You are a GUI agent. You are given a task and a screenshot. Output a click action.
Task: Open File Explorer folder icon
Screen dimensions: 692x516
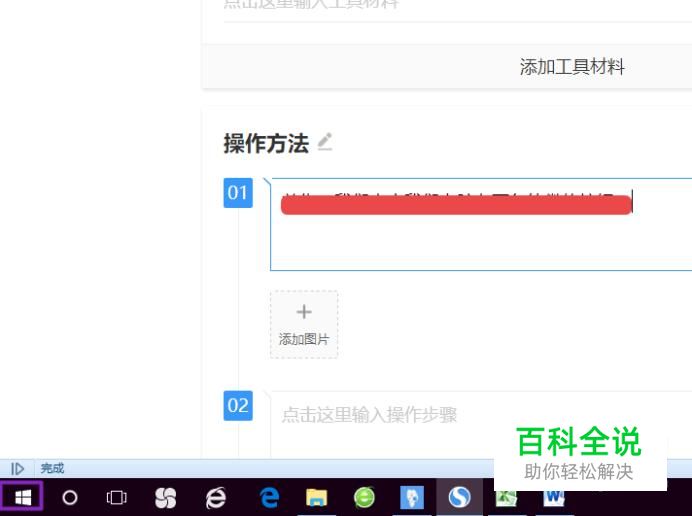(x=316, y=497)
